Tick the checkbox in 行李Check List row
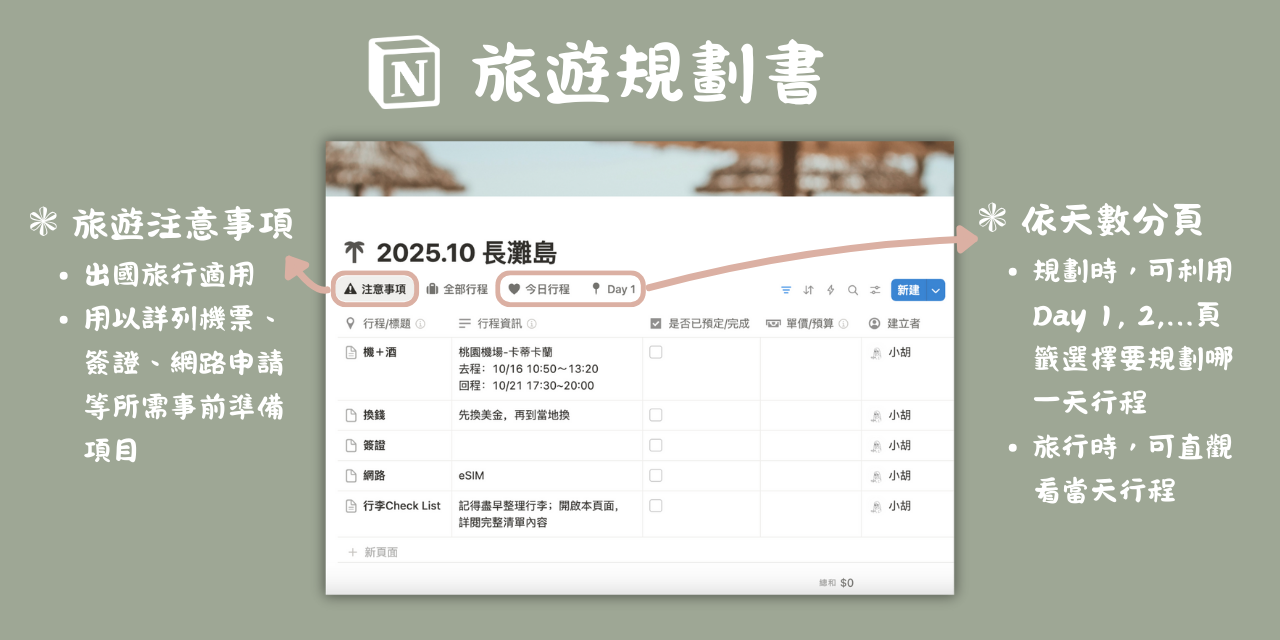 656,506
